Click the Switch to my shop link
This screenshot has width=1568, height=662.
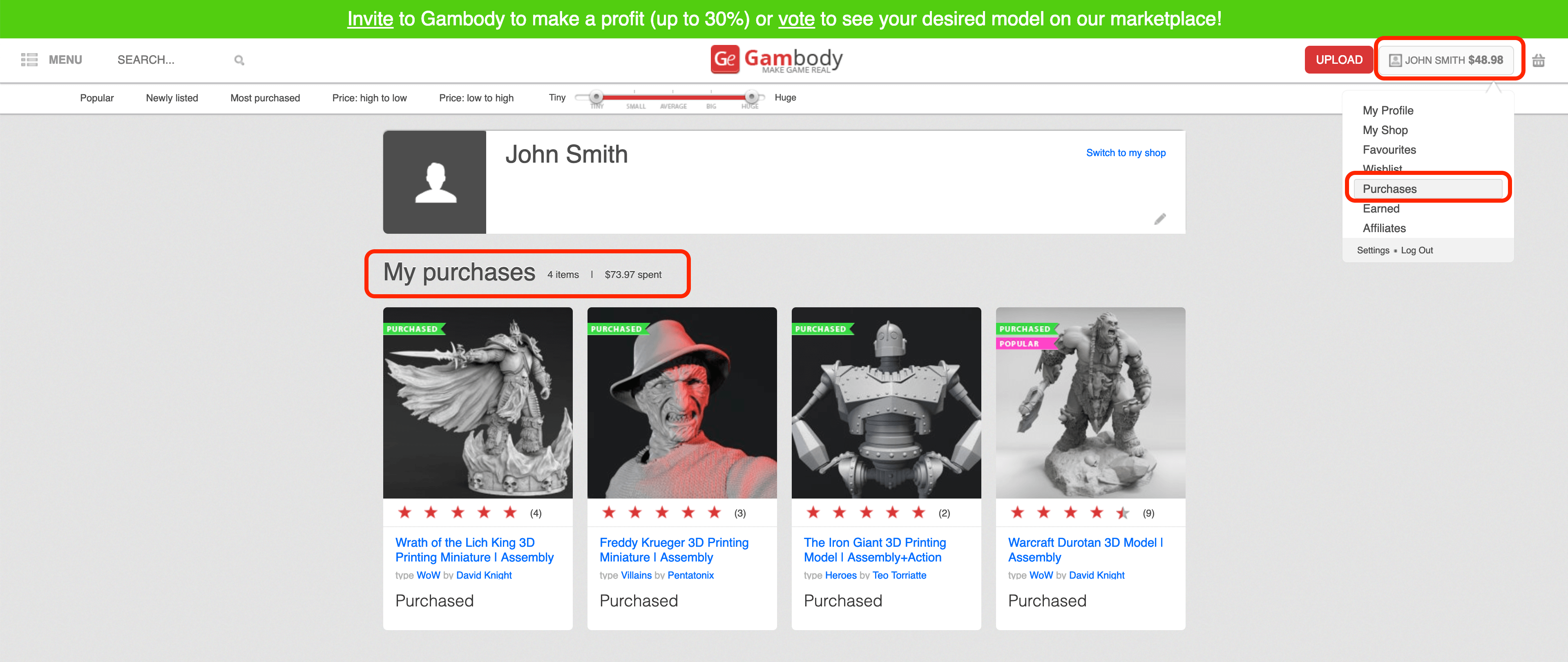1126,153
